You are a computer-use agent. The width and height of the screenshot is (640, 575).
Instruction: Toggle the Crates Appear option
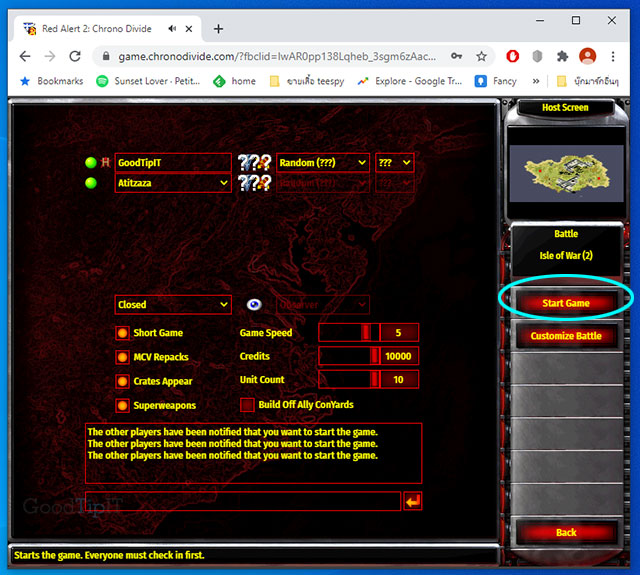click(x=122, y=381)
